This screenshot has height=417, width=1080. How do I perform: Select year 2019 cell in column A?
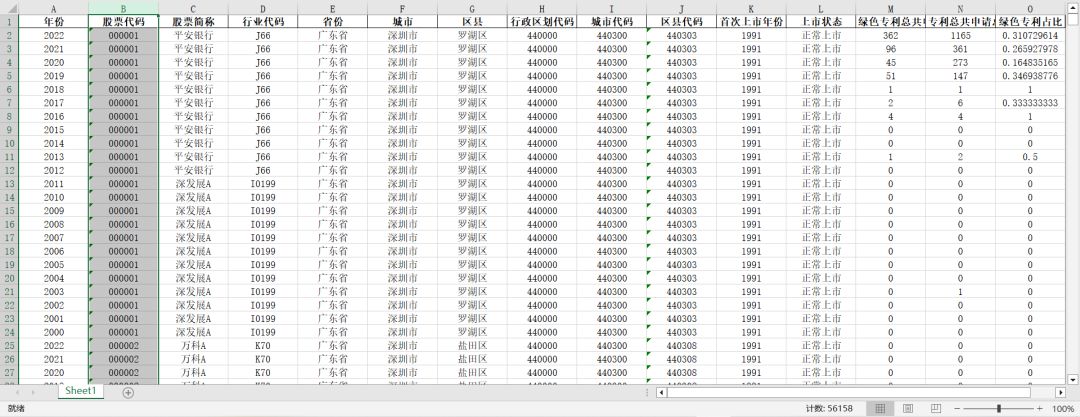coord(54,76)
